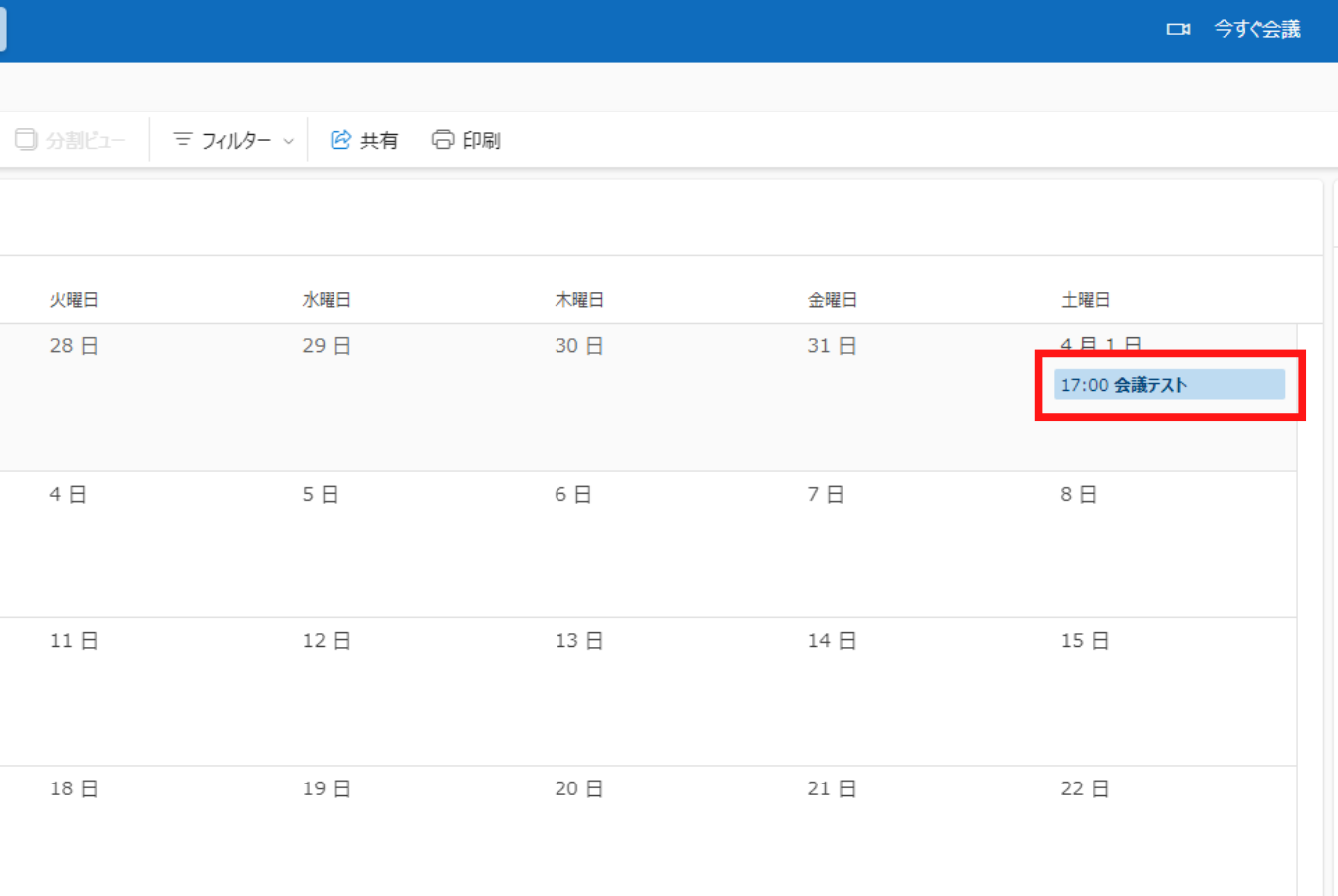Start an instant meeting via the camera icon

1179,30
